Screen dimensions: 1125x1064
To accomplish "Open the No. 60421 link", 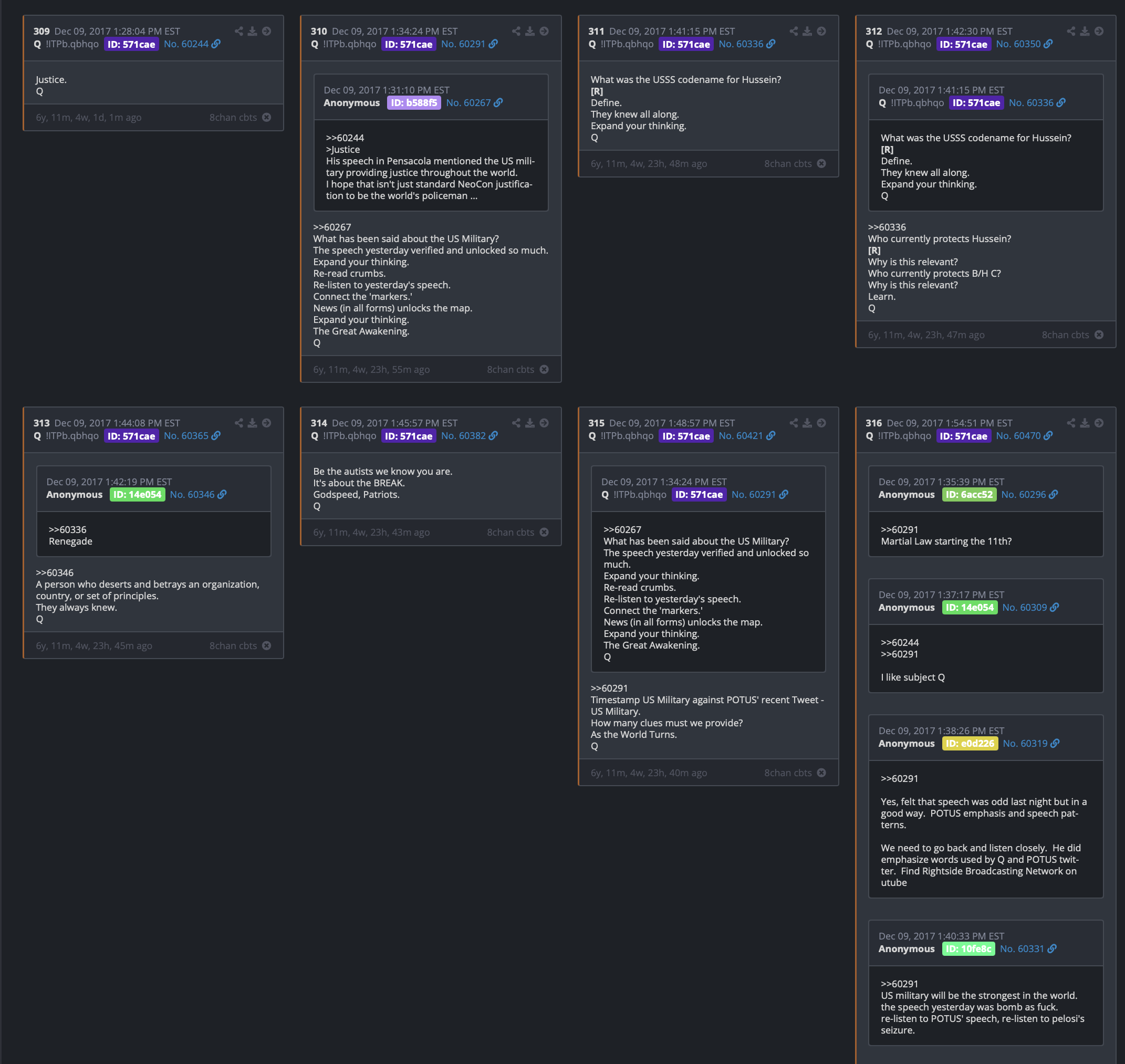I will (x=747, y=435).
